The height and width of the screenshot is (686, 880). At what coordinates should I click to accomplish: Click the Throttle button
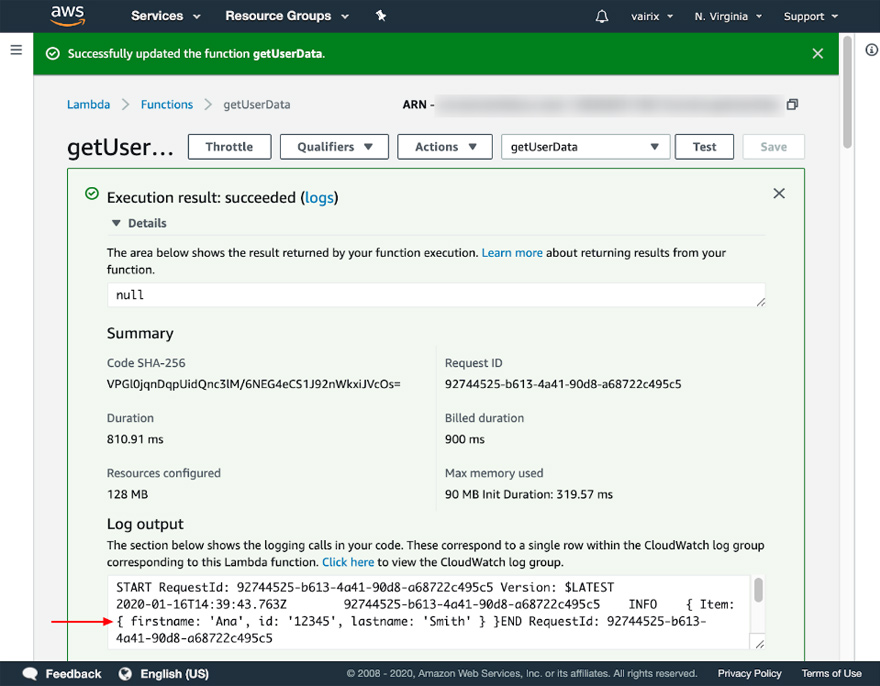pyautogui.click(x=229, y=146)
